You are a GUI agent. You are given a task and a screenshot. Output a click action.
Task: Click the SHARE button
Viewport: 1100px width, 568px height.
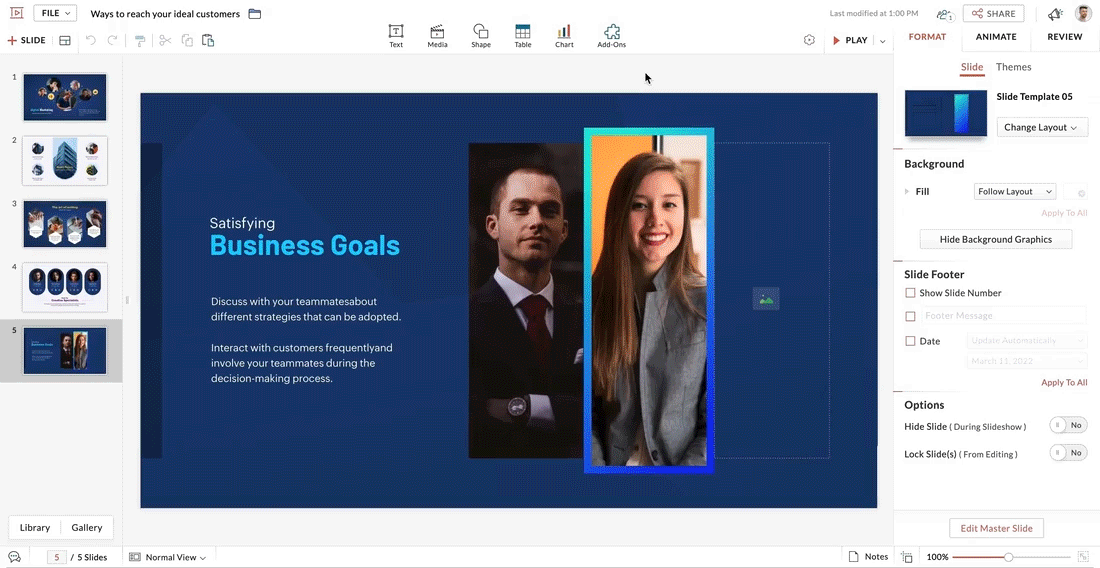993,14
